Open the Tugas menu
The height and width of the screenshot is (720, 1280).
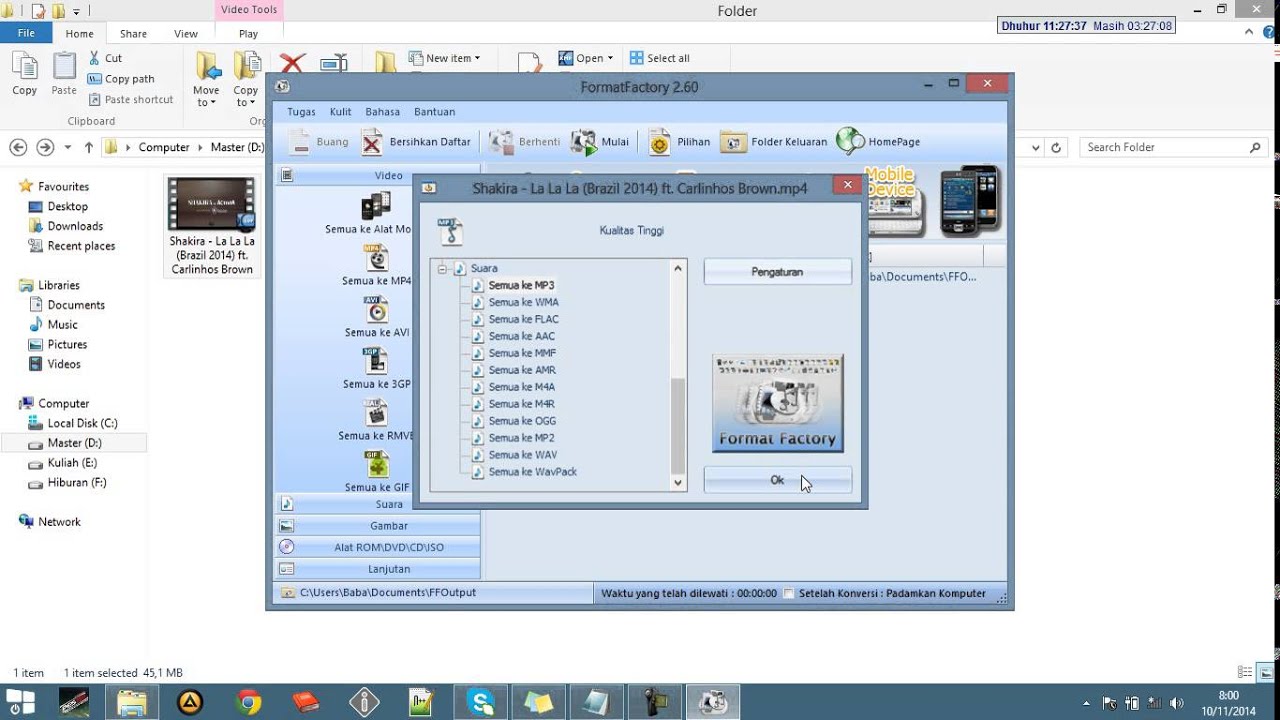pos(301,112)
